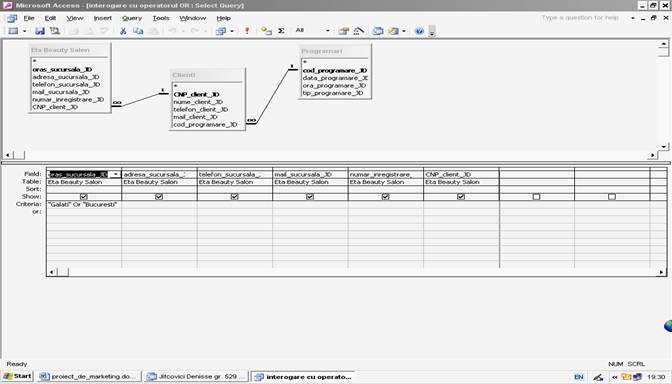Cut selection with the scissors icon
Image resolution: width=672 pixels, height=384 pixels.
pos(123,31)
